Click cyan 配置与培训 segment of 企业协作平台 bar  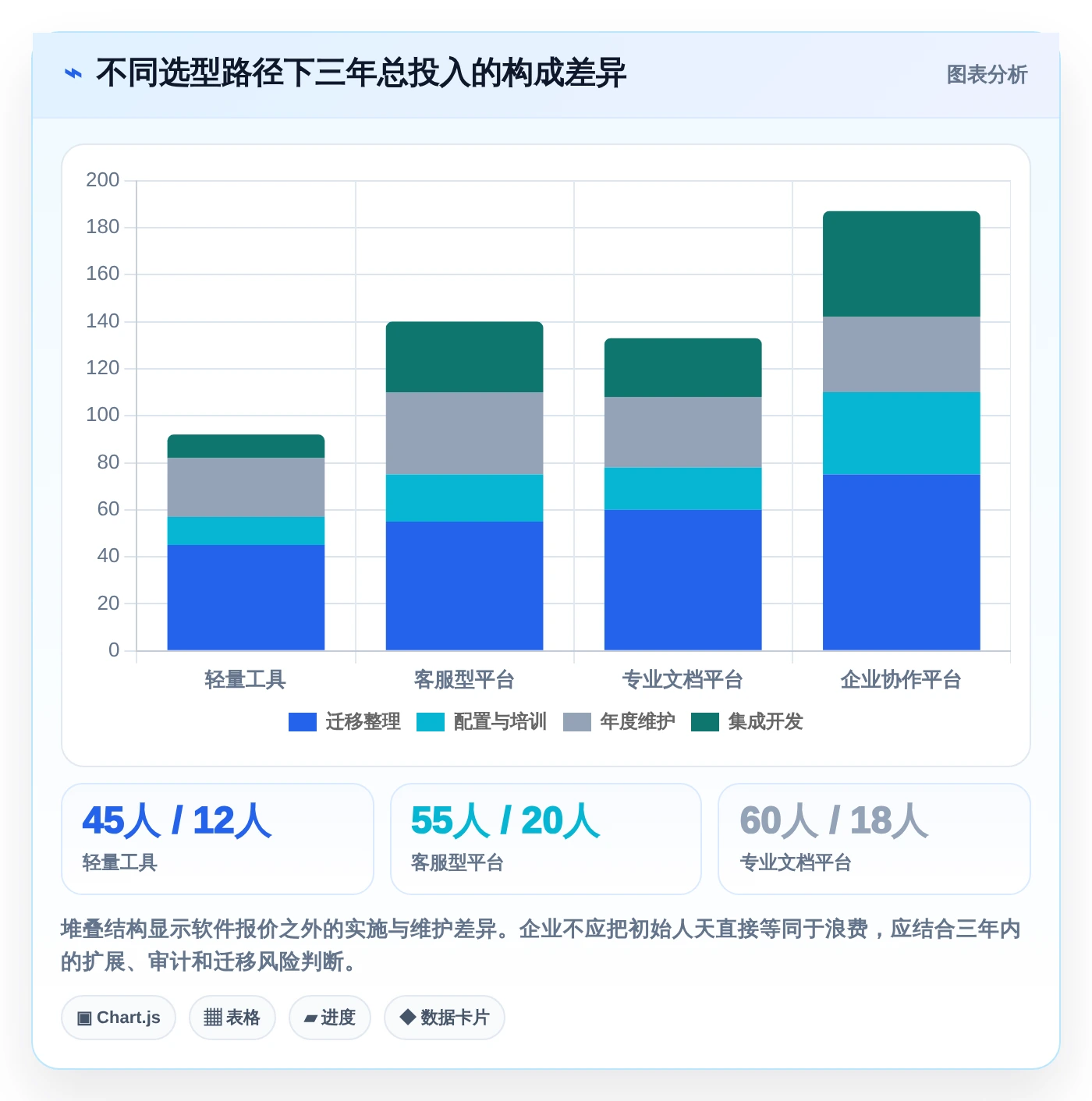click(x=901, y=434)
